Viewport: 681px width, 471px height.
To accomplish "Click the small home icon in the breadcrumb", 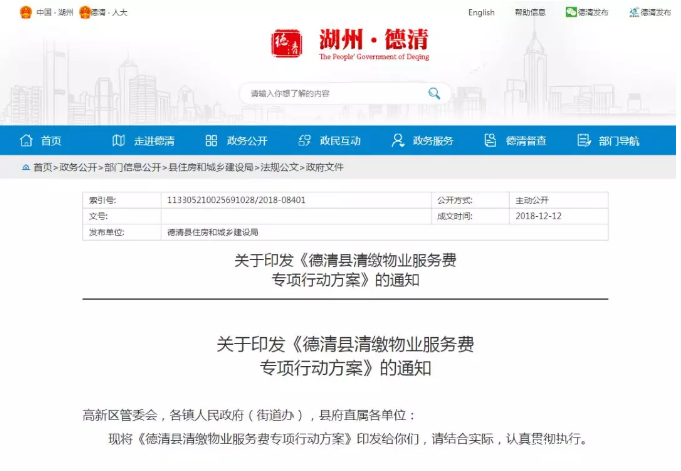I will (26, 167).
